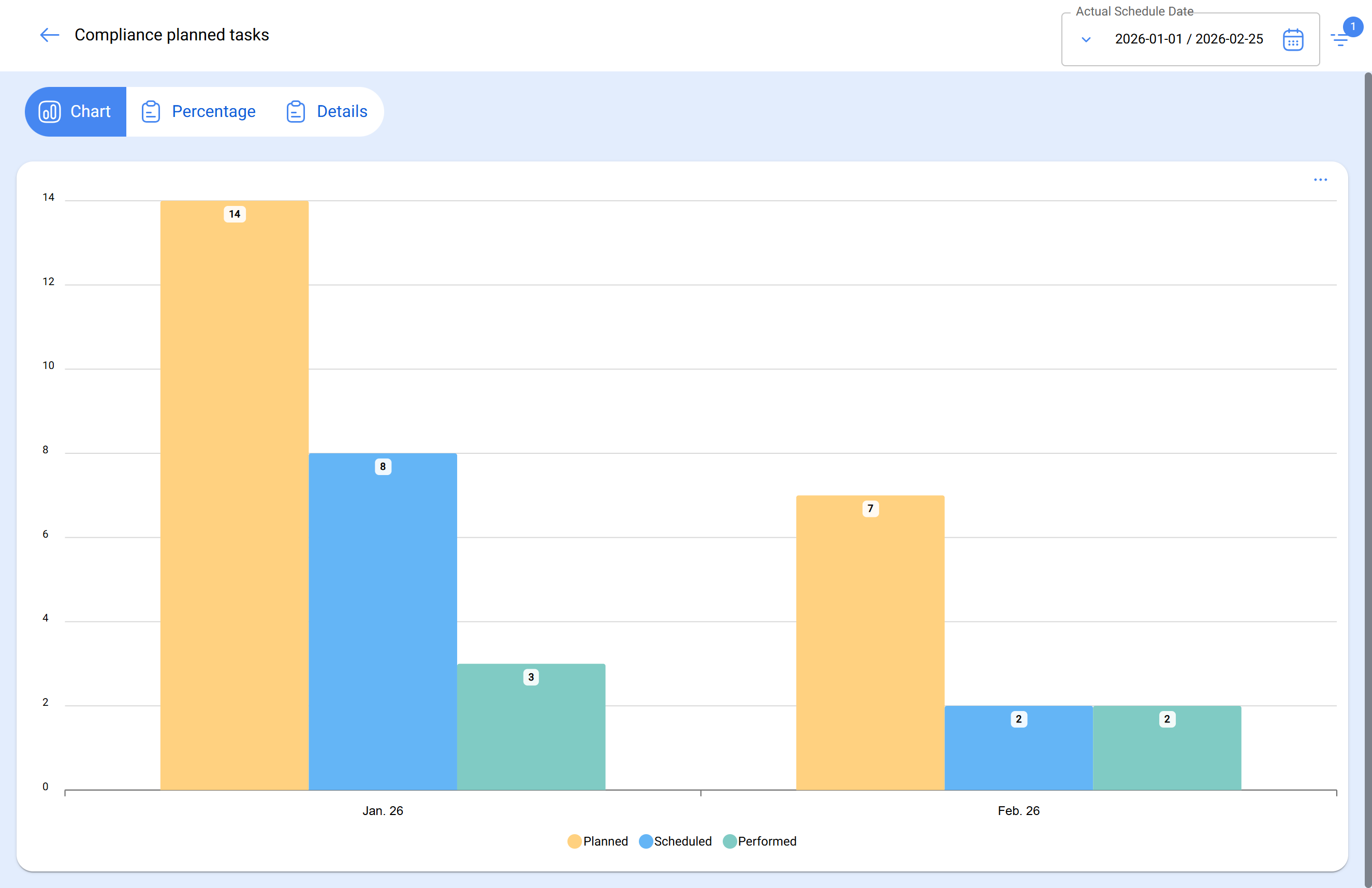Viewport: 1372px width, 888px height.
Task: Toggle the Scheduled series in legend
Action: coord(682,841)
